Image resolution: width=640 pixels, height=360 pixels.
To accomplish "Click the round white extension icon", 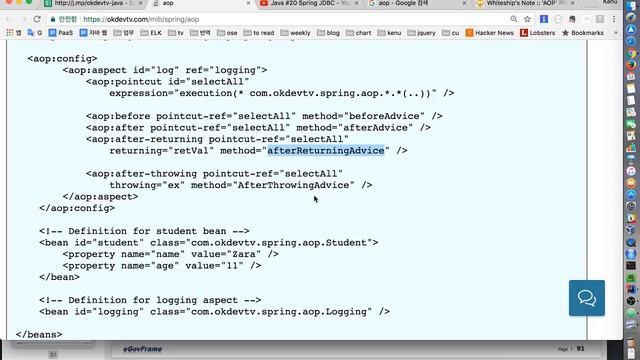I will click(558, 19).
